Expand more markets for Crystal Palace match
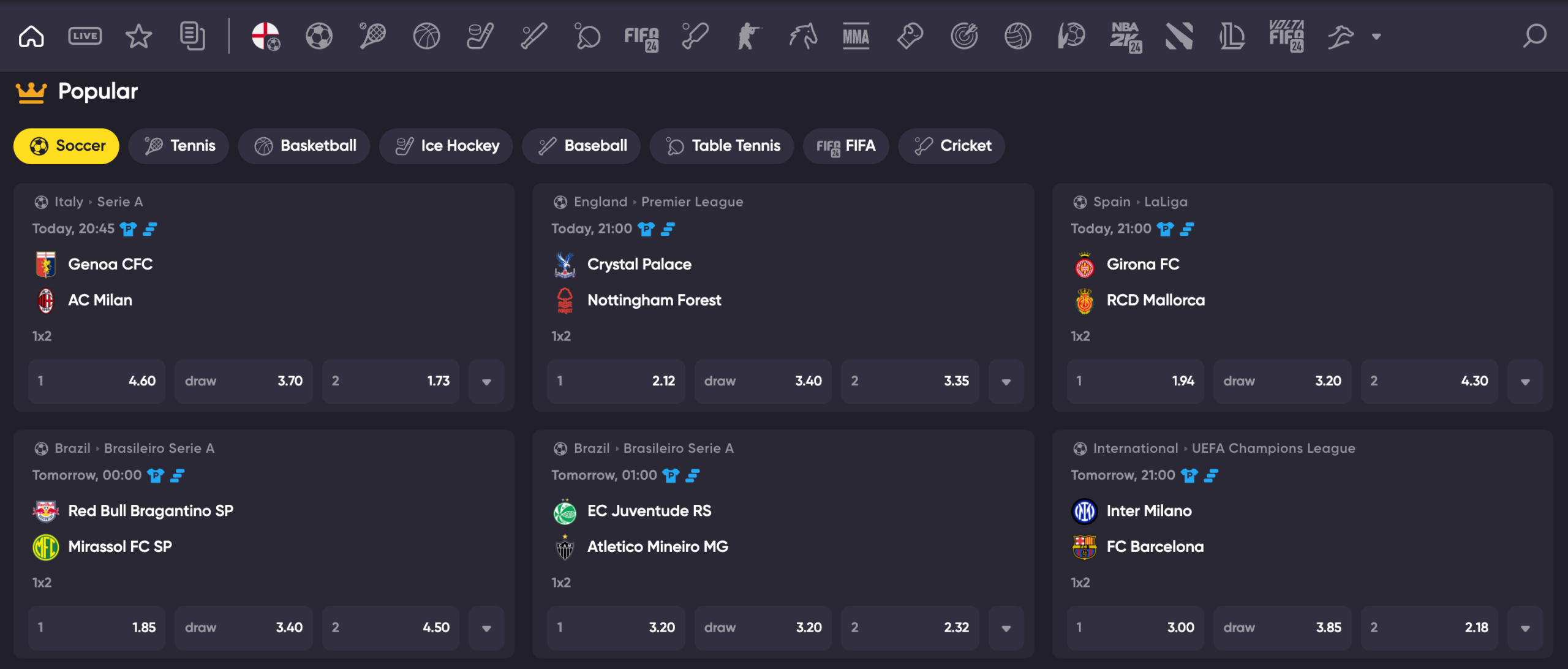Viewport: 1568px width, 669px height. click(x=1006, y=382)
